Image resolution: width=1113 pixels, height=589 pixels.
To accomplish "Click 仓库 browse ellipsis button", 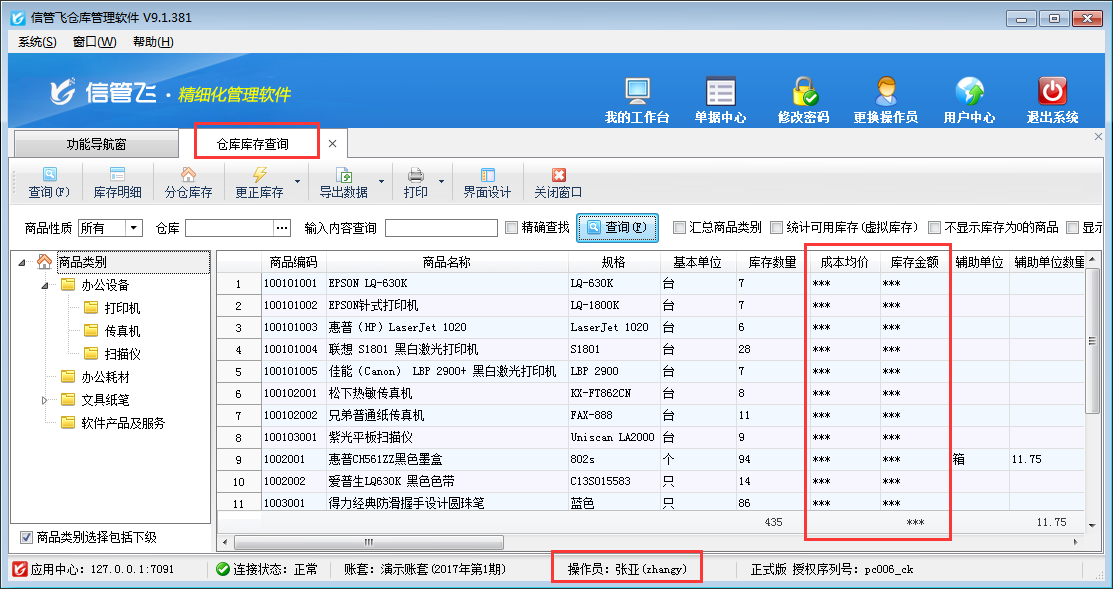I will 282,228.
